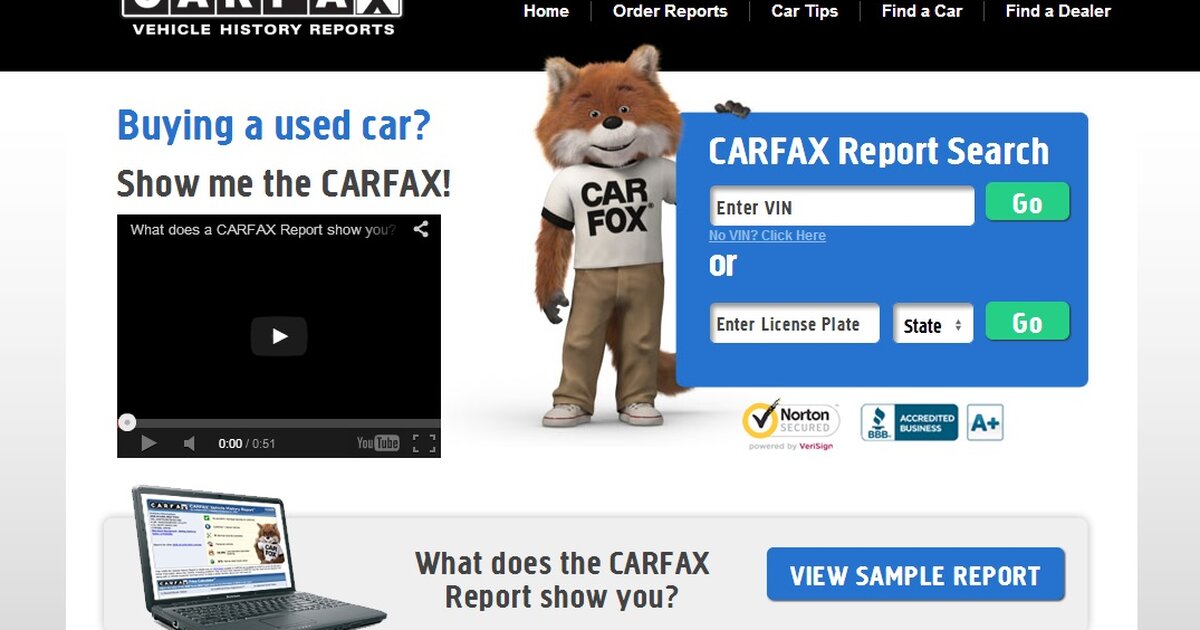Click the BBB A+ rating icon
The height and width of the screenshot is (630, 1200).
(984, 422)
